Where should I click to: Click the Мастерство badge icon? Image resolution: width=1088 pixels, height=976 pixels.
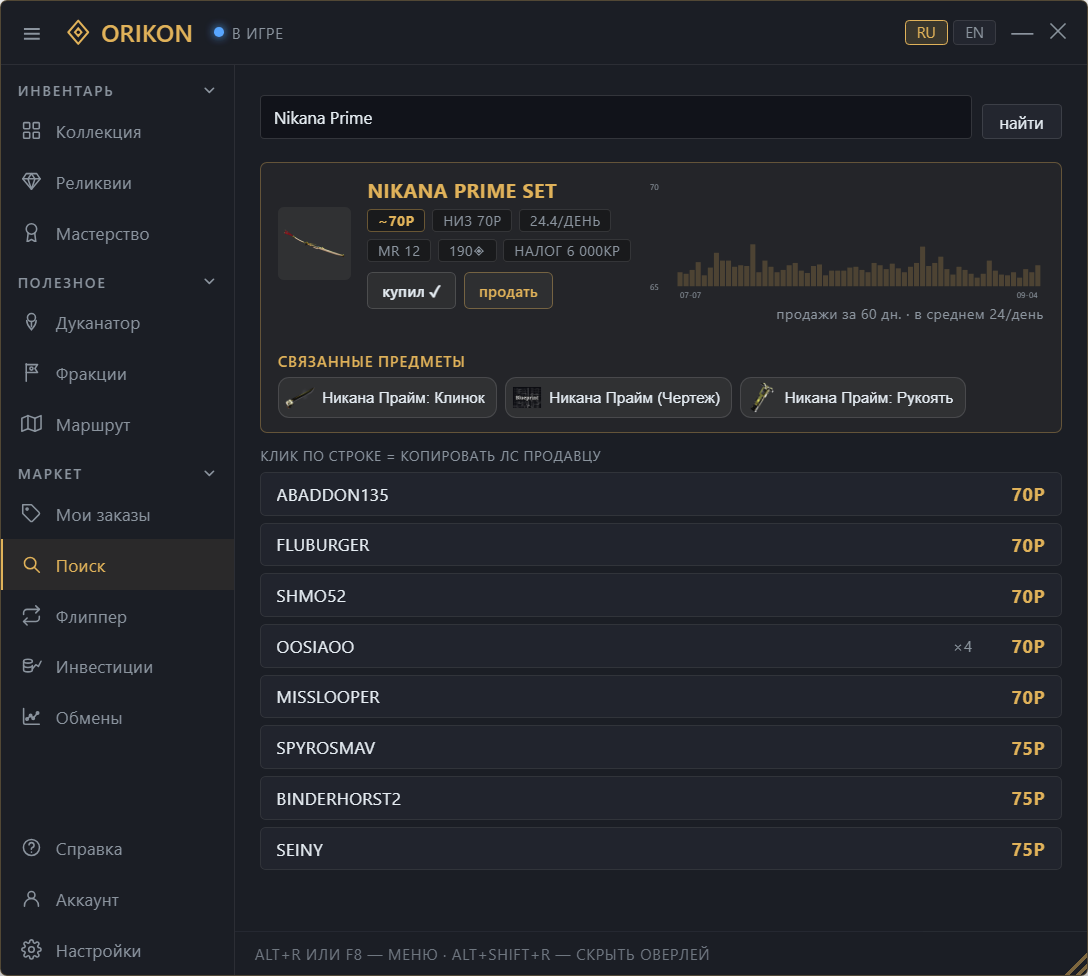[x=31, y=233]
